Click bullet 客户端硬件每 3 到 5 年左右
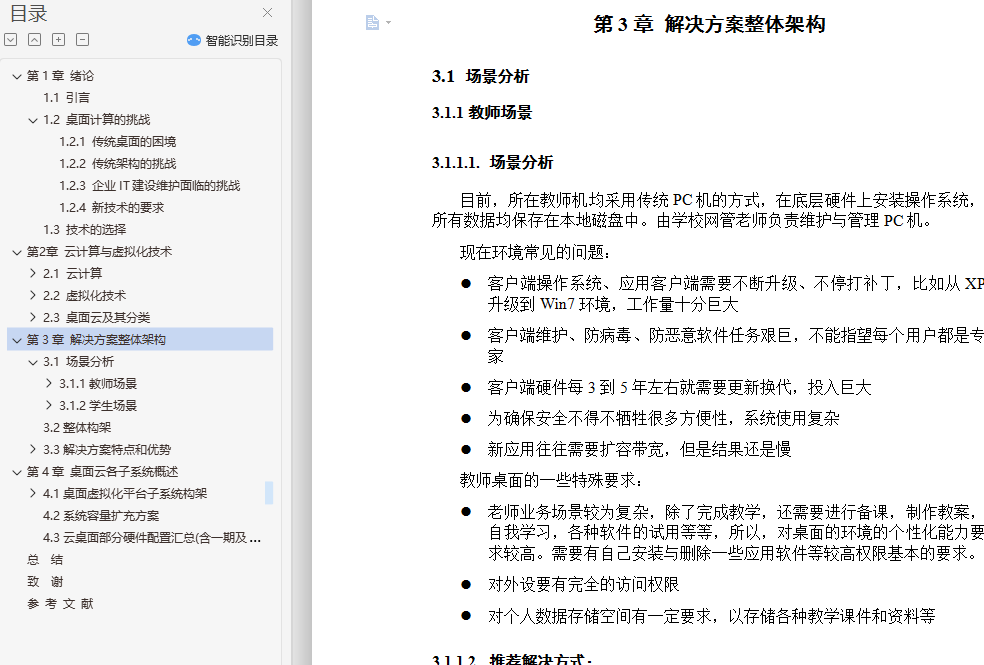 point(680,388)
